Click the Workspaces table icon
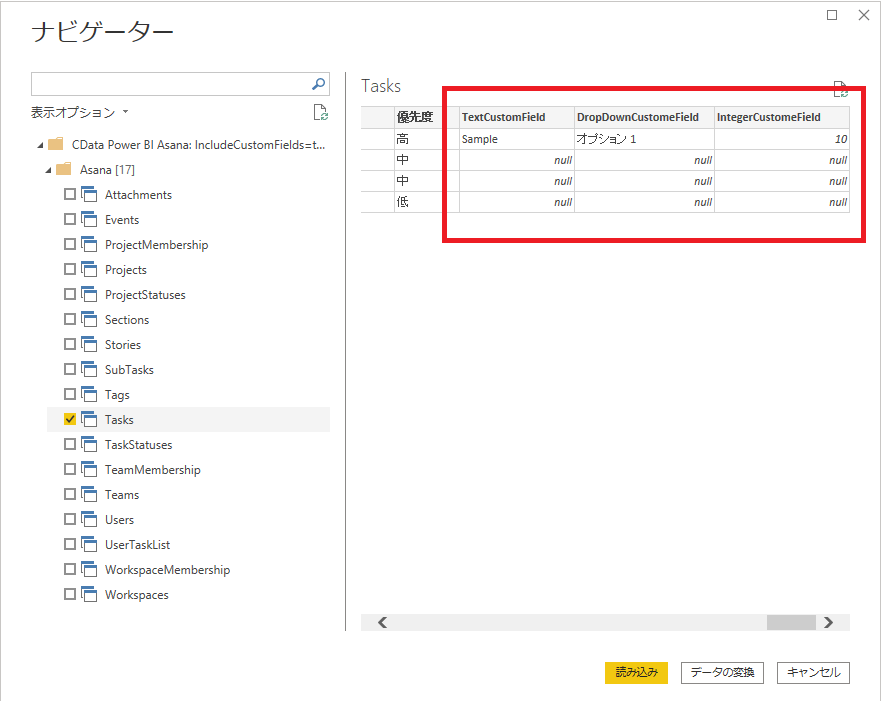The height and width of the screenshot is (702, 882). (x=89, y=595)
